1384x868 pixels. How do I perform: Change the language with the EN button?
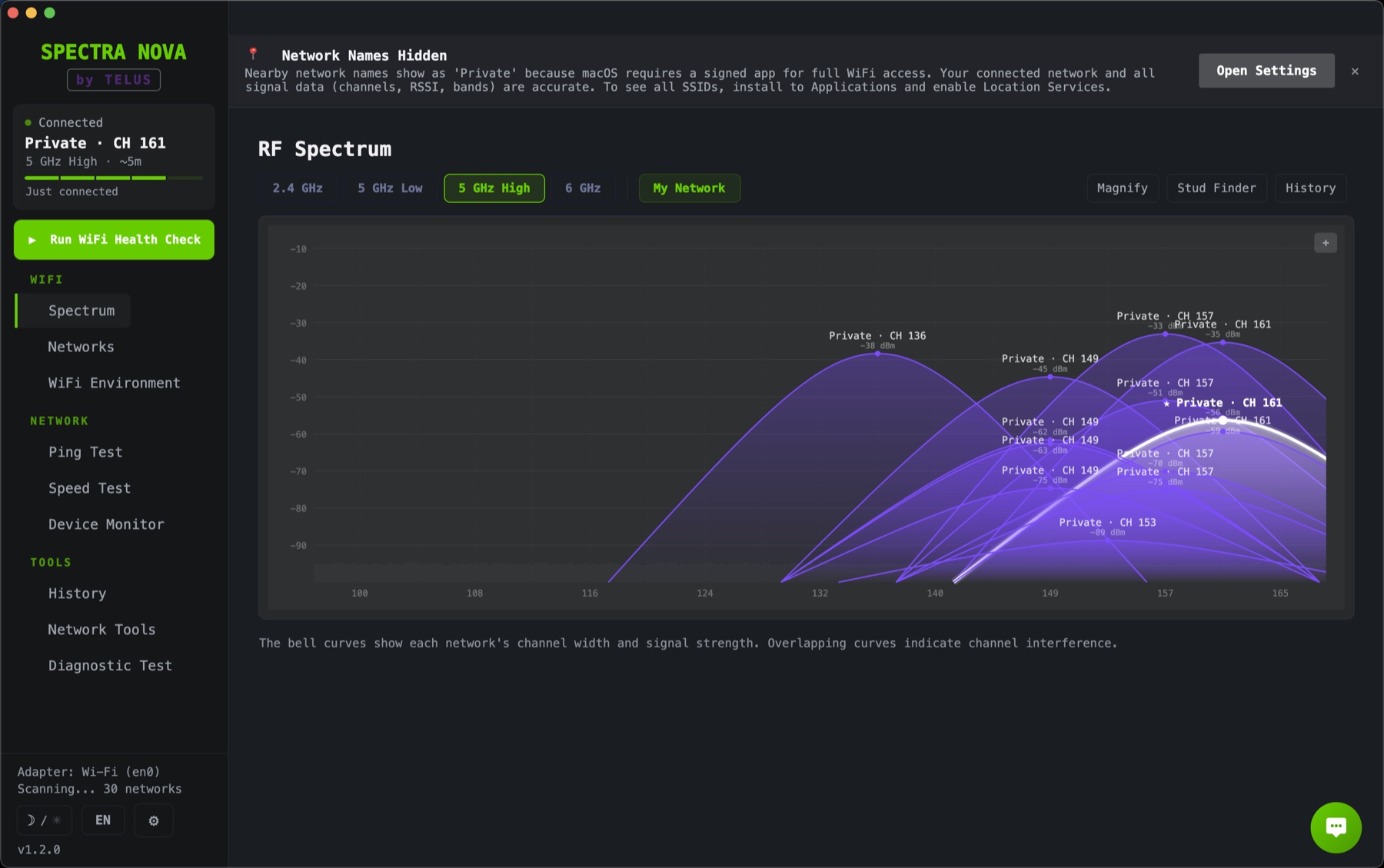pos(103,820)
